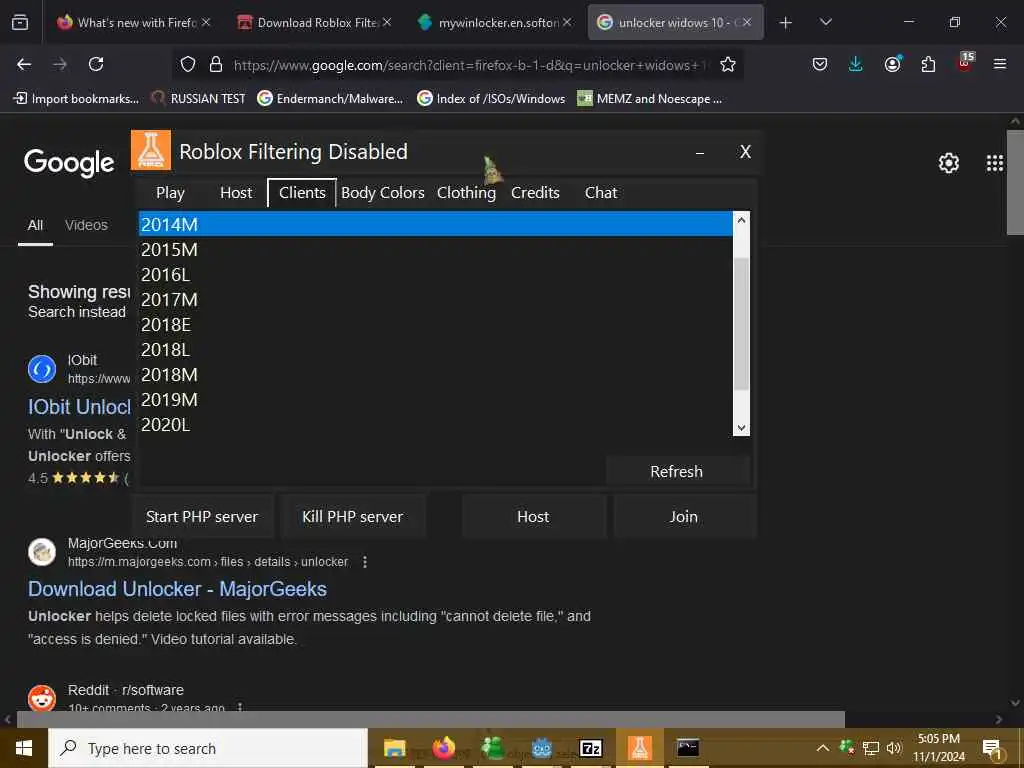Open the Credits tab

[x=535, y=193]
